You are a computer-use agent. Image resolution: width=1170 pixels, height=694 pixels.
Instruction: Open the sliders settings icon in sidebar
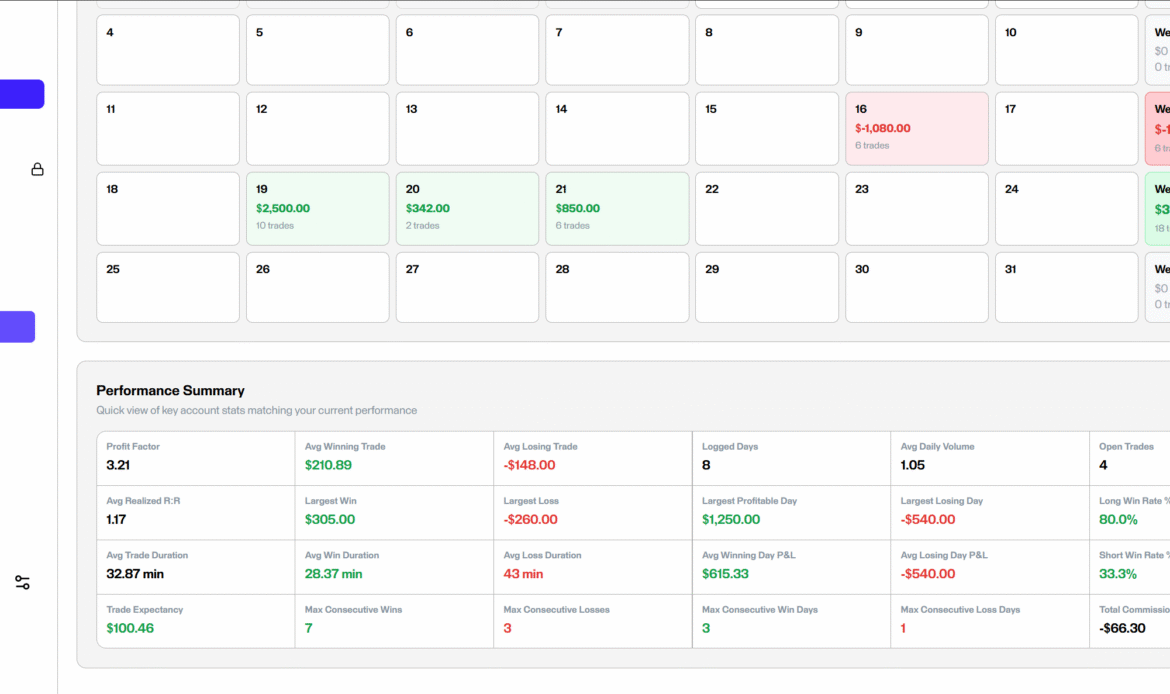coord(23,582)
